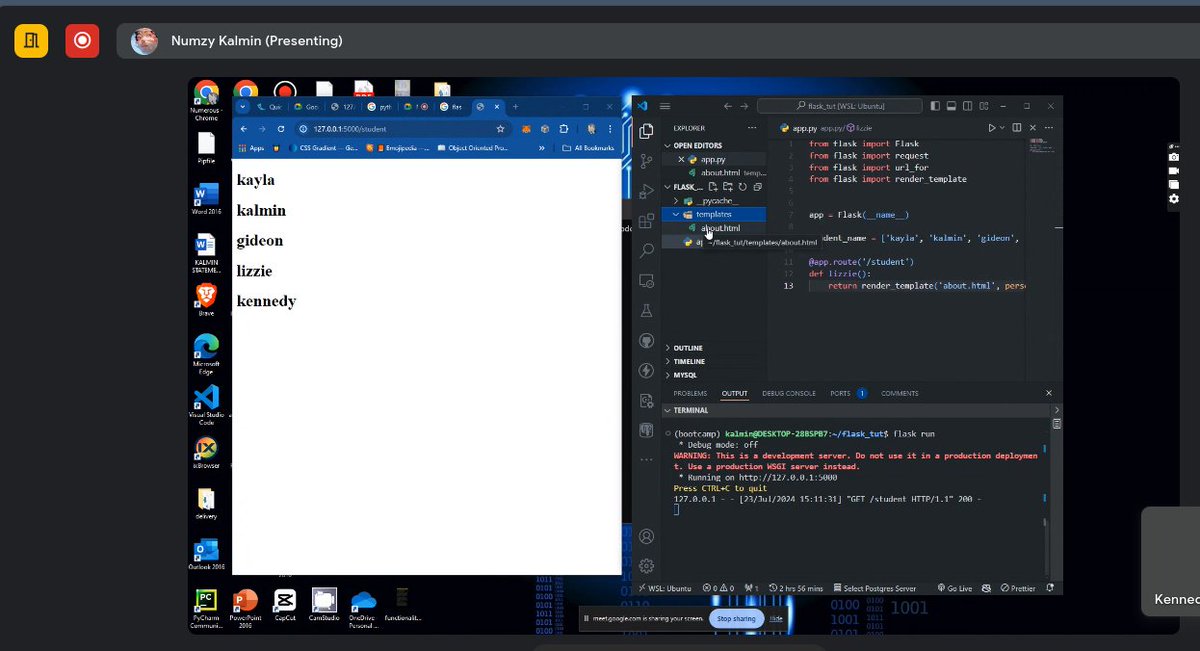Image resolution: width=1200 pixels, height=651 pixels.
Task: Switch to the OUTPUT panel tab
Action: 734,393
